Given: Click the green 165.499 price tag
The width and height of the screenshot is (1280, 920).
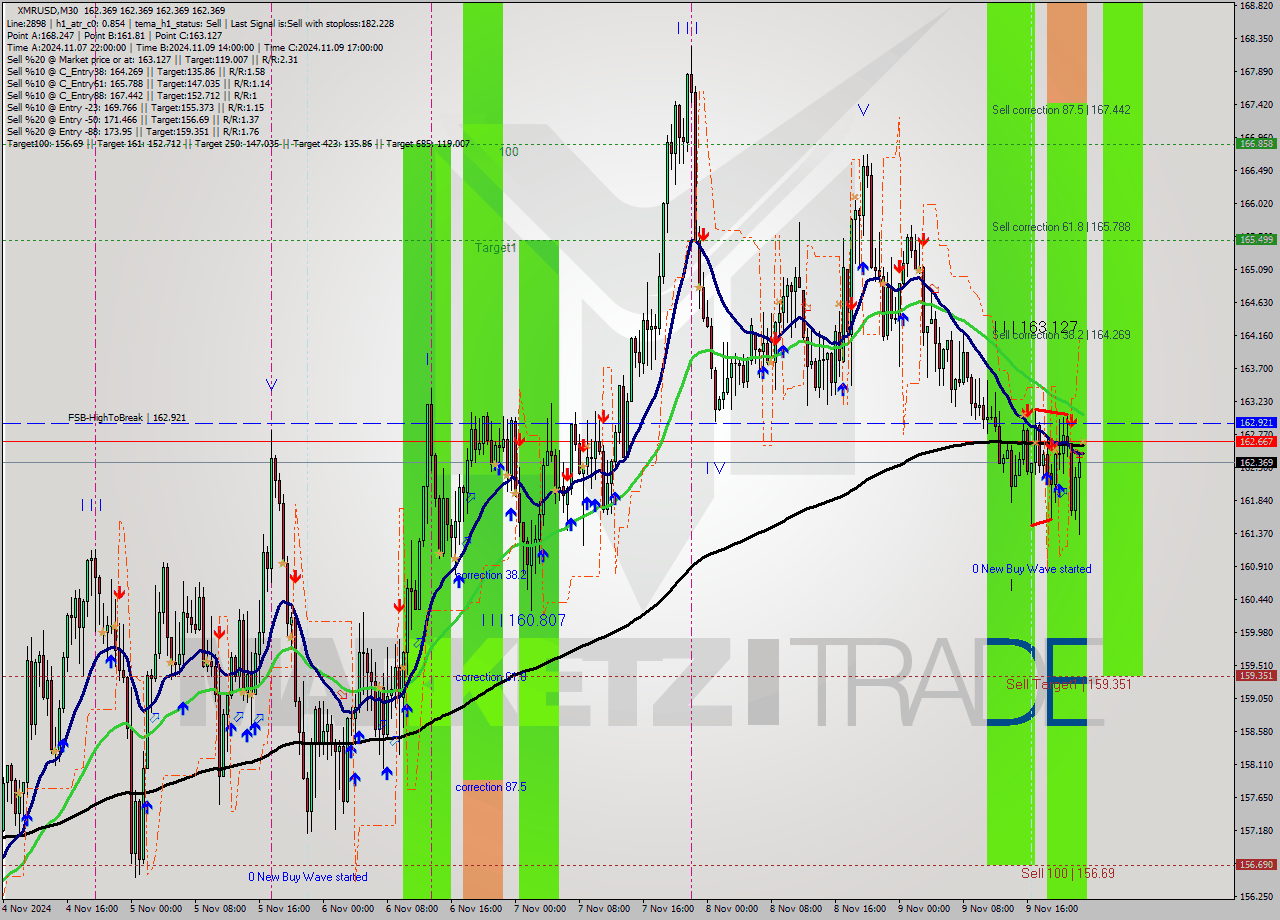Looking at the screenshot, I should pyautogui.click(x=1256, y=239).
